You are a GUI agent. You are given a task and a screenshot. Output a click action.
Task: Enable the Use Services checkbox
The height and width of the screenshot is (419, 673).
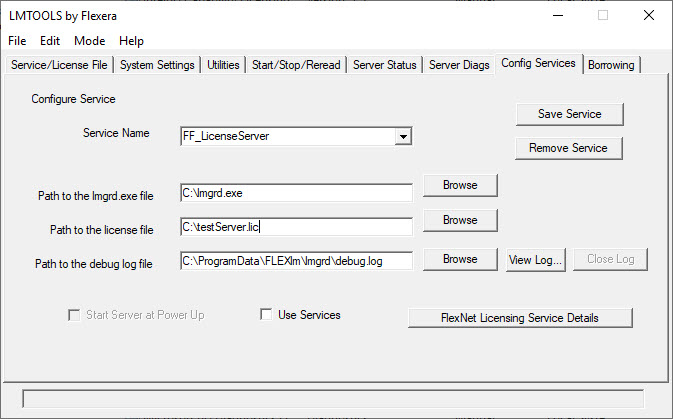tap(266, 315)
